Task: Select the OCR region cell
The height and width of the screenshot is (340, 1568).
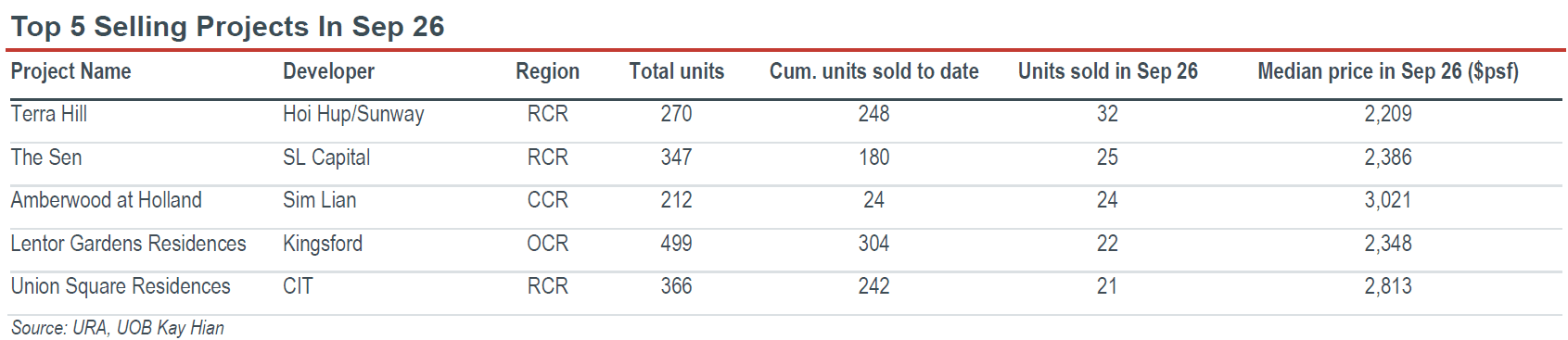Action: [x=547, y=244]
